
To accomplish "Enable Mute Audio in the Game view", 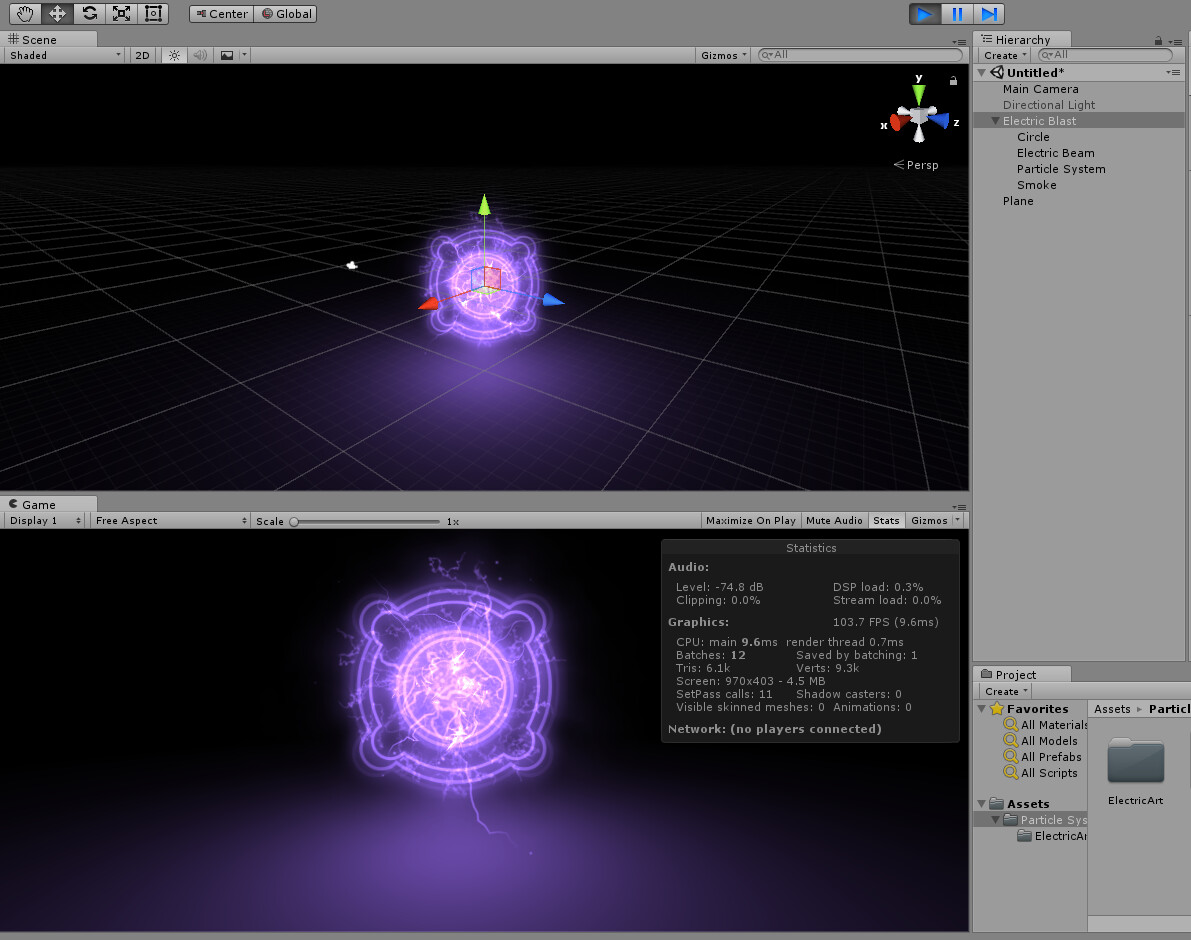I will [833, 520].
